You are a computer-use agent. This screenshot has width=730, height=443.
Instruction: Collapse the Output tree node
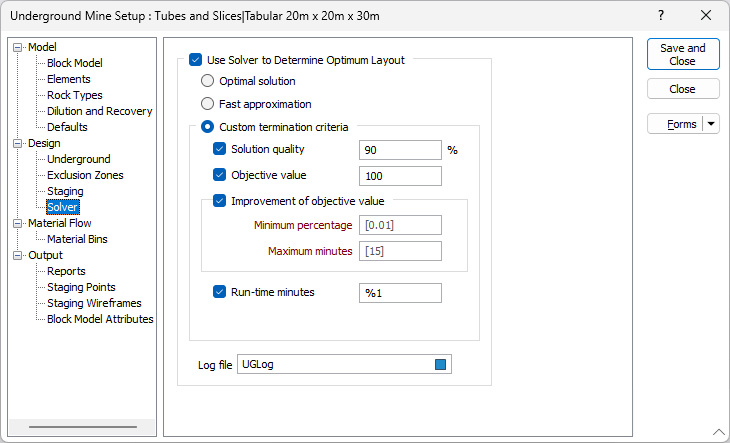click(x=18, y=255)
